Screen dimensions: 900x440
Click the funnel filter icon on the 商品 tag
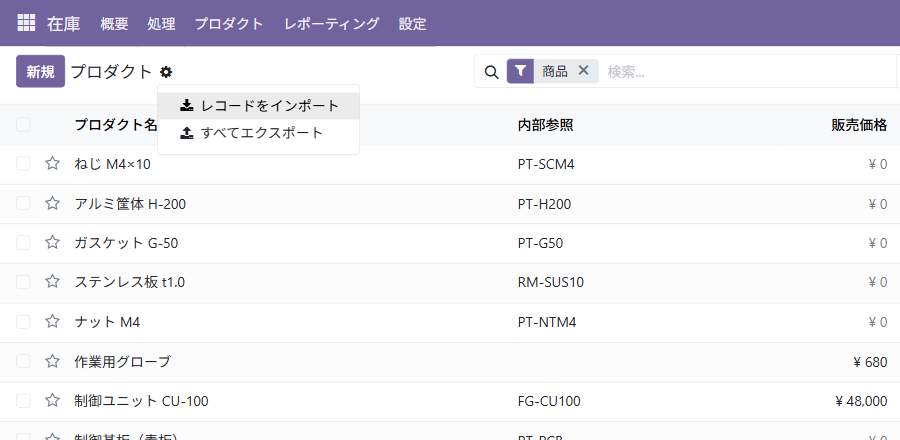[520, 71]
